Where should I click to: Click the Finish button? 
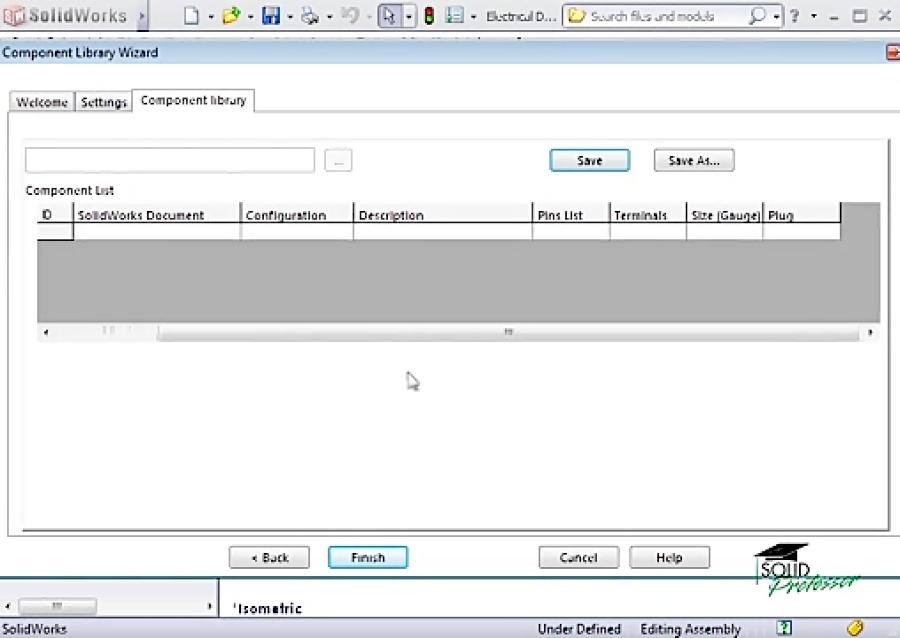(x=368, y=557)
